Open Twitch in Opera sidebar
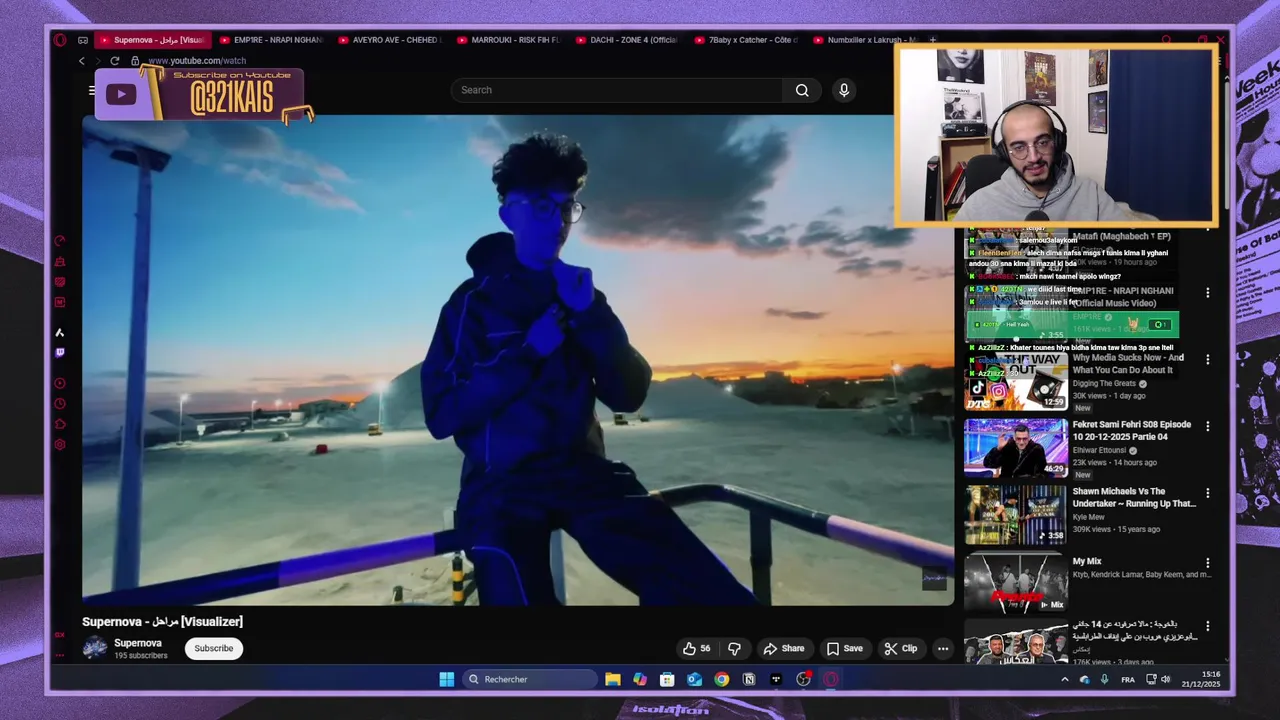1280x720 pixels. 60,352
